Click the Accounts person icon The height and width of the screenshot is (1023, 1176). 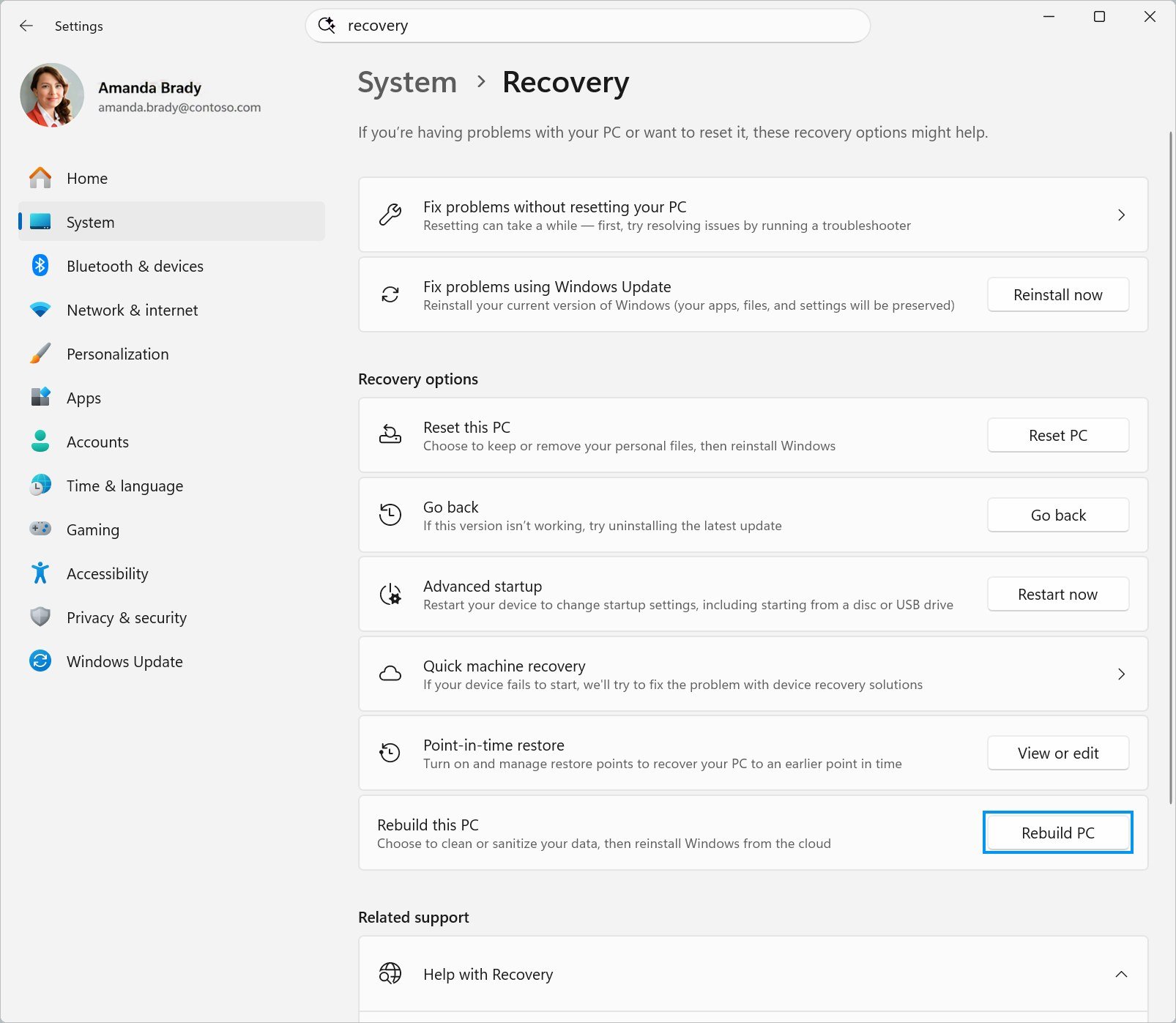pos(40,441)
